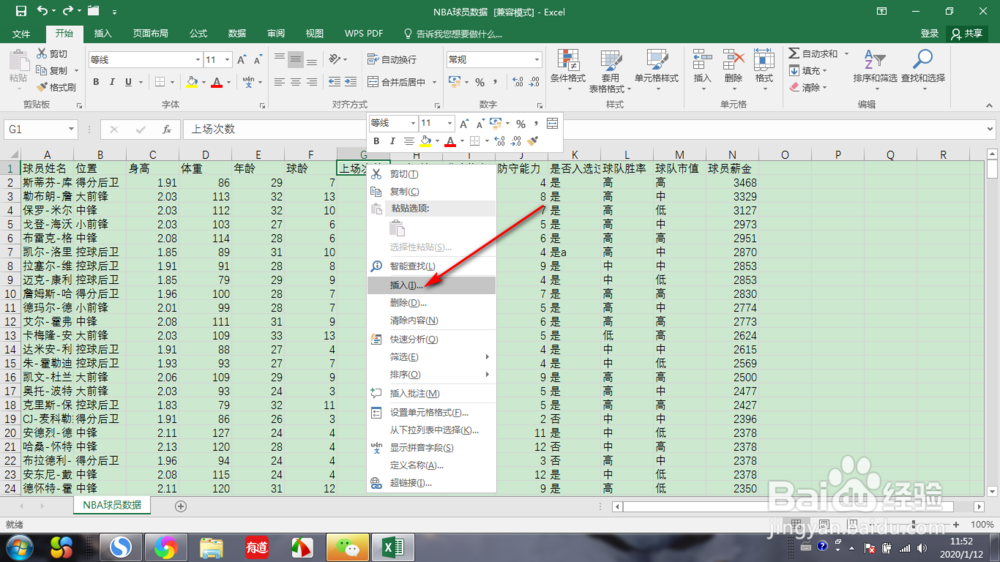
Task: Click the Save icon in title bar
Action: pos(21,11)
